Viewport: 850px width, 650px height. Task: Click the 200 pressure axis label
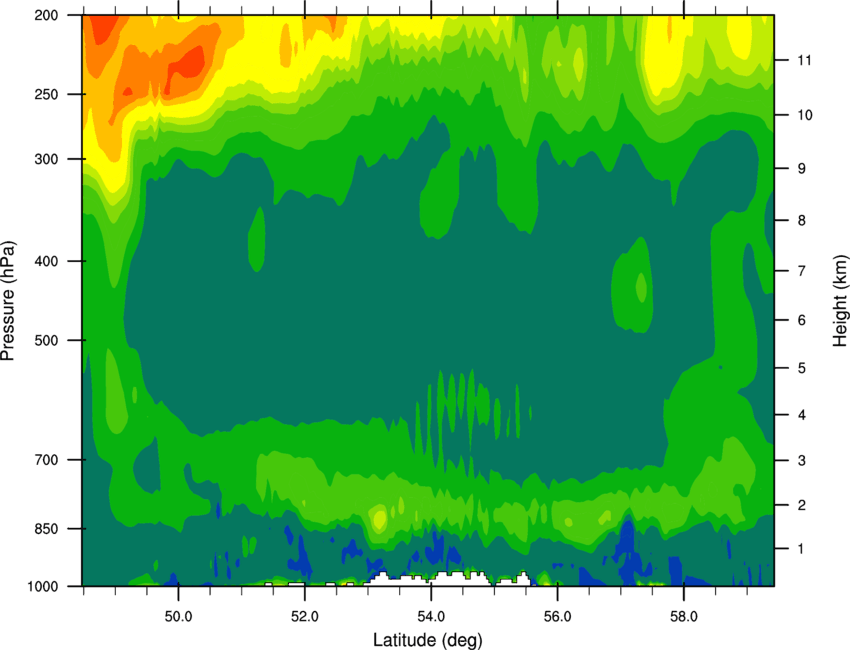[46, 15]
